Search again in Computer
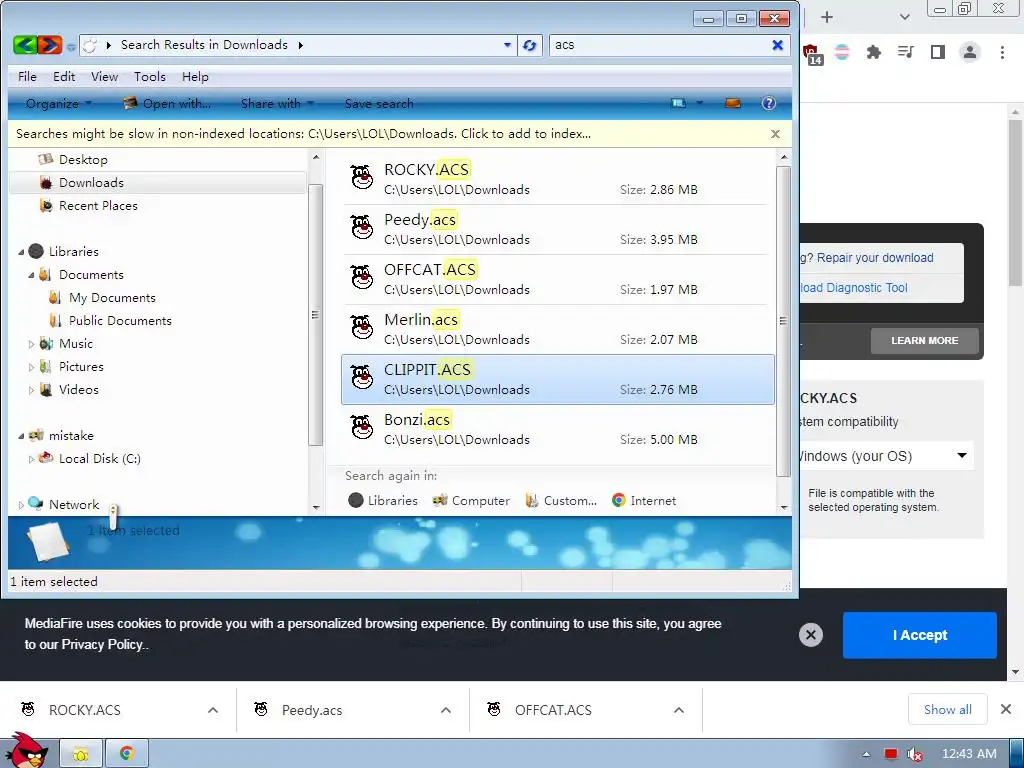This screenshot has width=1024, height=768. 471,501
